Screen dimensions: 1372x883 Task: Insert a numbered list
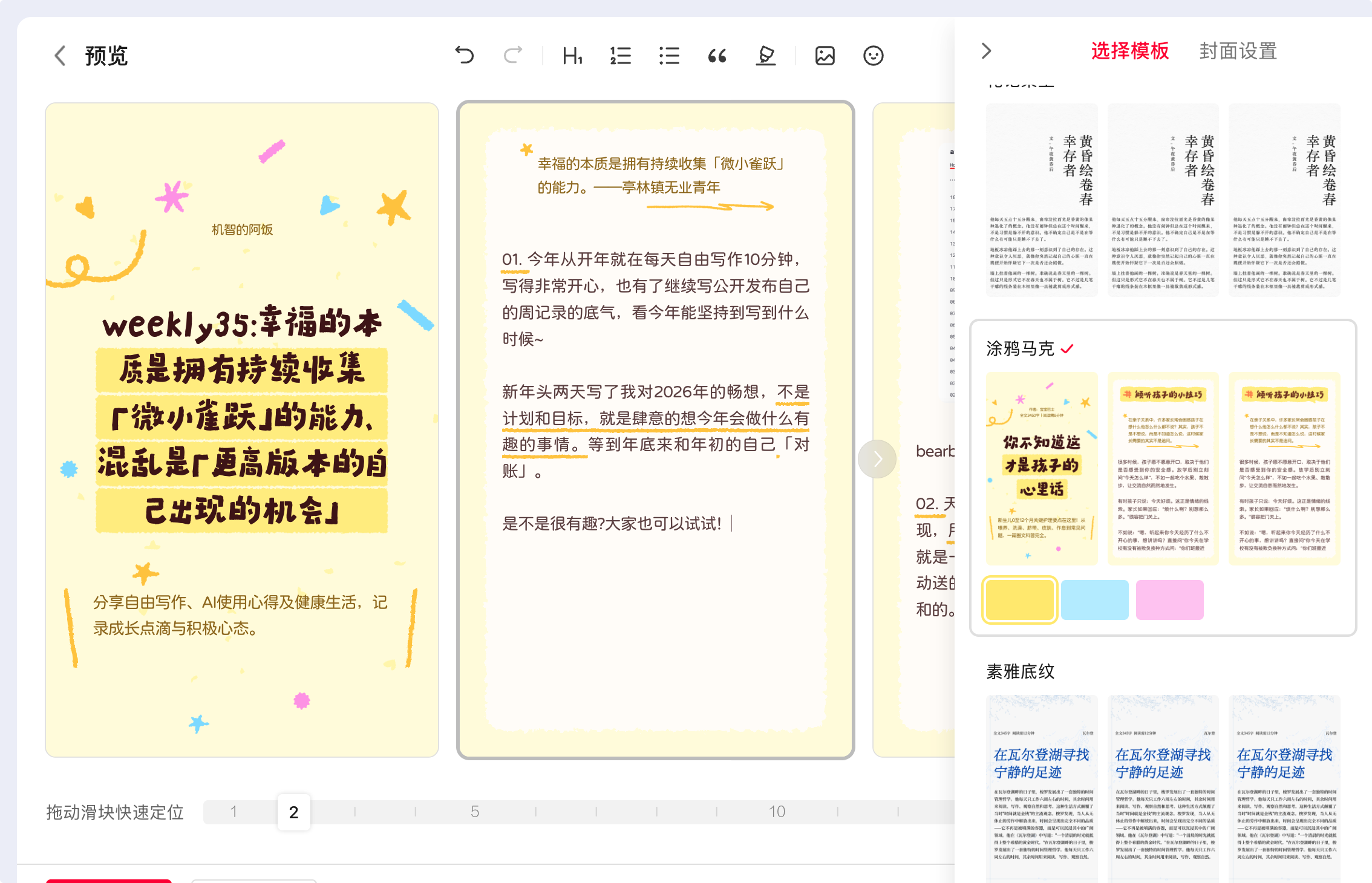(x=620, y=56)
